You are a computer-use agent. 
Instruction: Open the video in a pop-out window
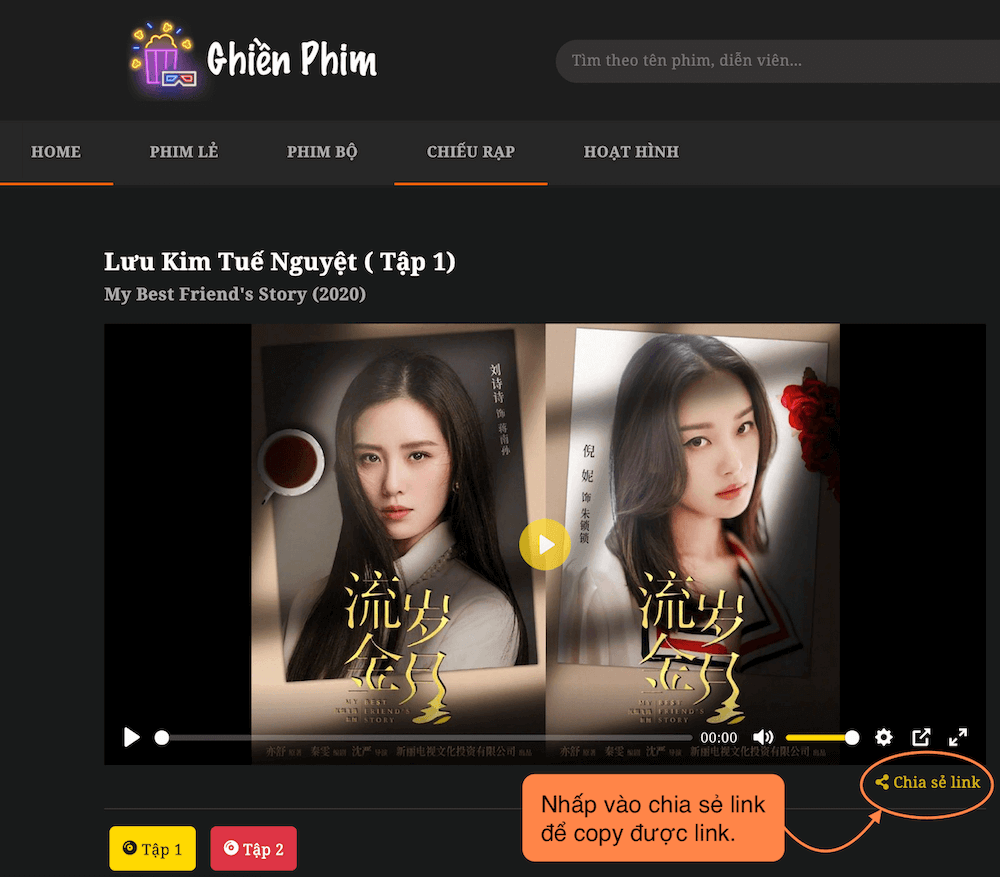tap(921, 738)
